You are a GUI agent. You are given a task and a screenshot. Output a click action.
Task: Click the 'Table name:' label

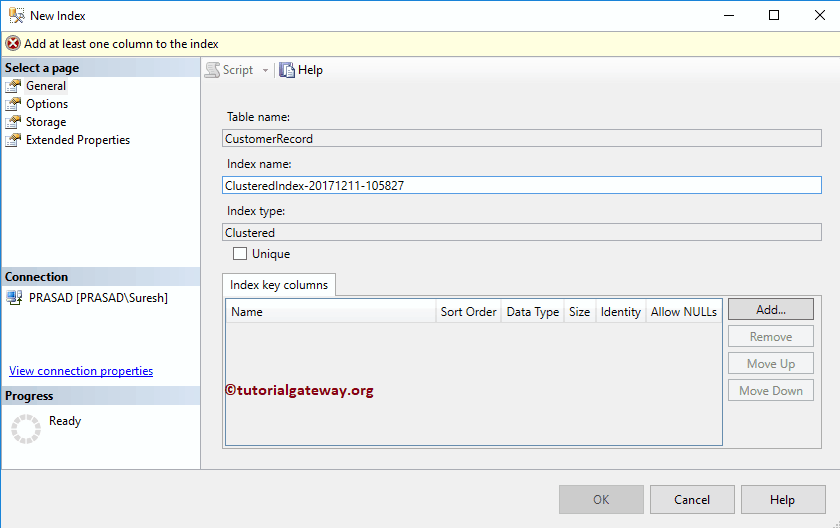pyautogui.click(x=258, y=117)
